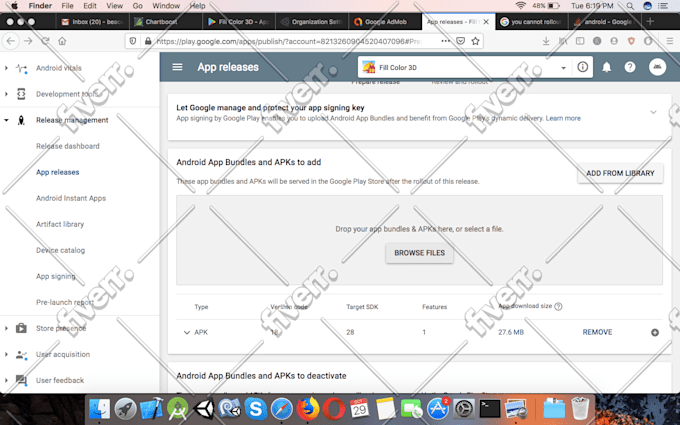The height and width of the screenshot is (425, 680).
Task: Open the account avatar icon
Action: (657, 67)
